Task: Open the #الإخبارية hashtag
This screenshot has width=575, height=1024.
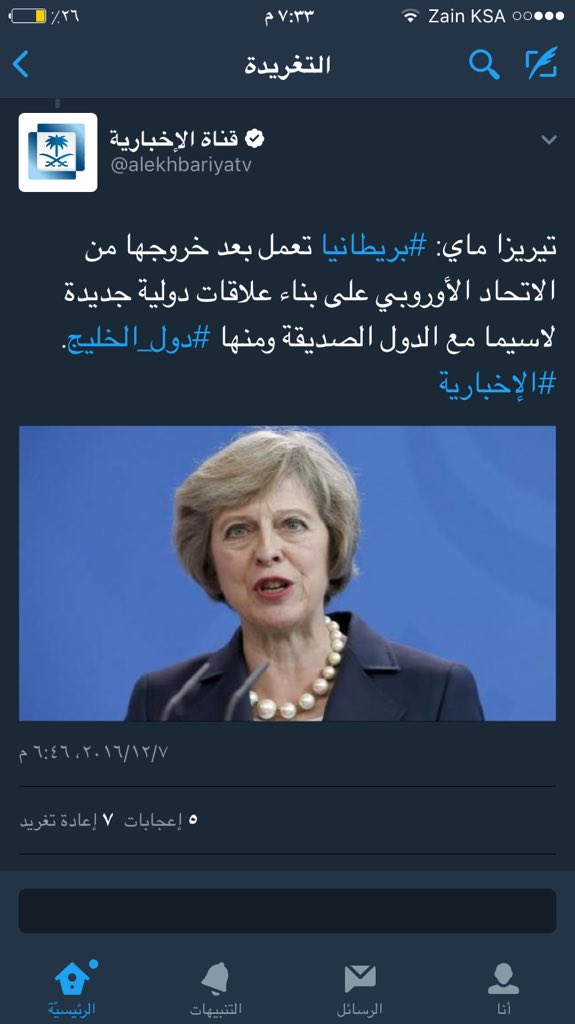Action: (x=497, y=383)
